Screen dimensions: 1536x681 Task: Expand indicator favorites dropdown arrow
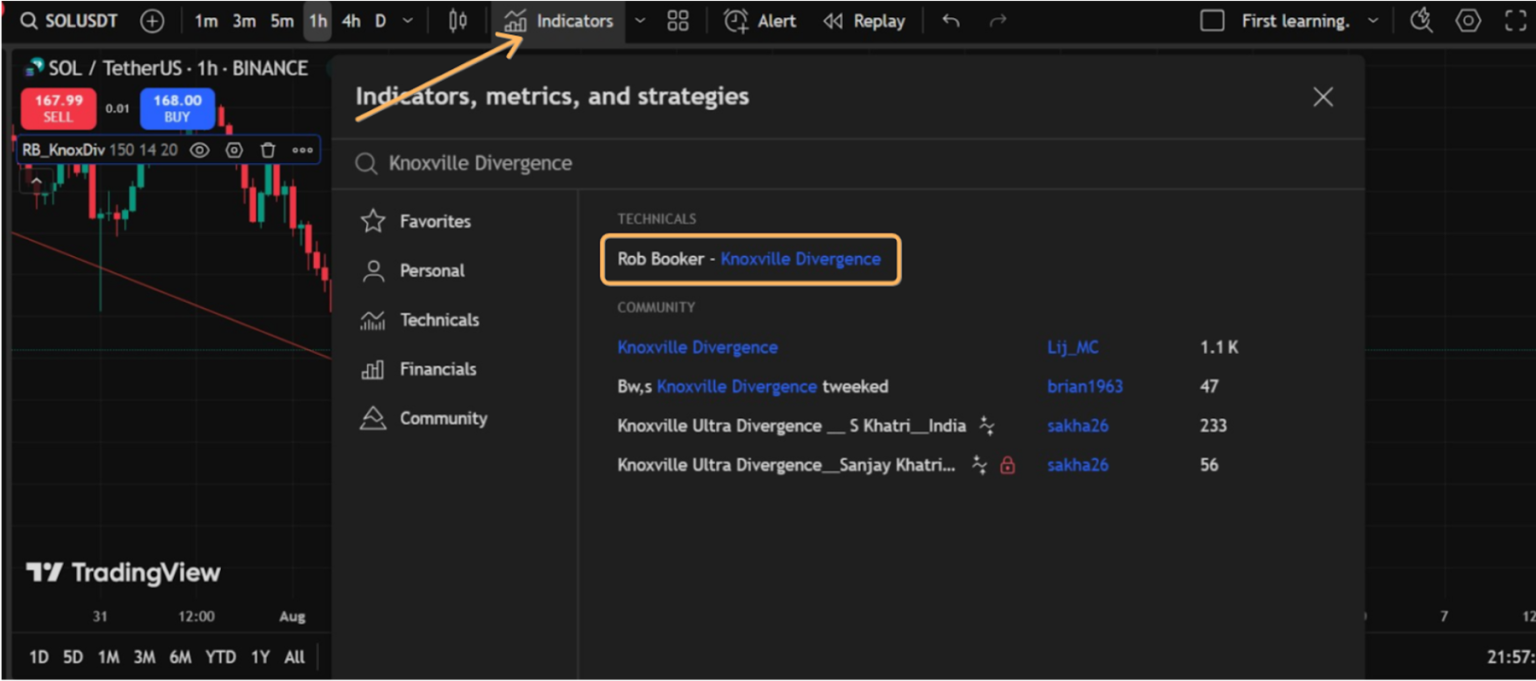tap(641, 21)
